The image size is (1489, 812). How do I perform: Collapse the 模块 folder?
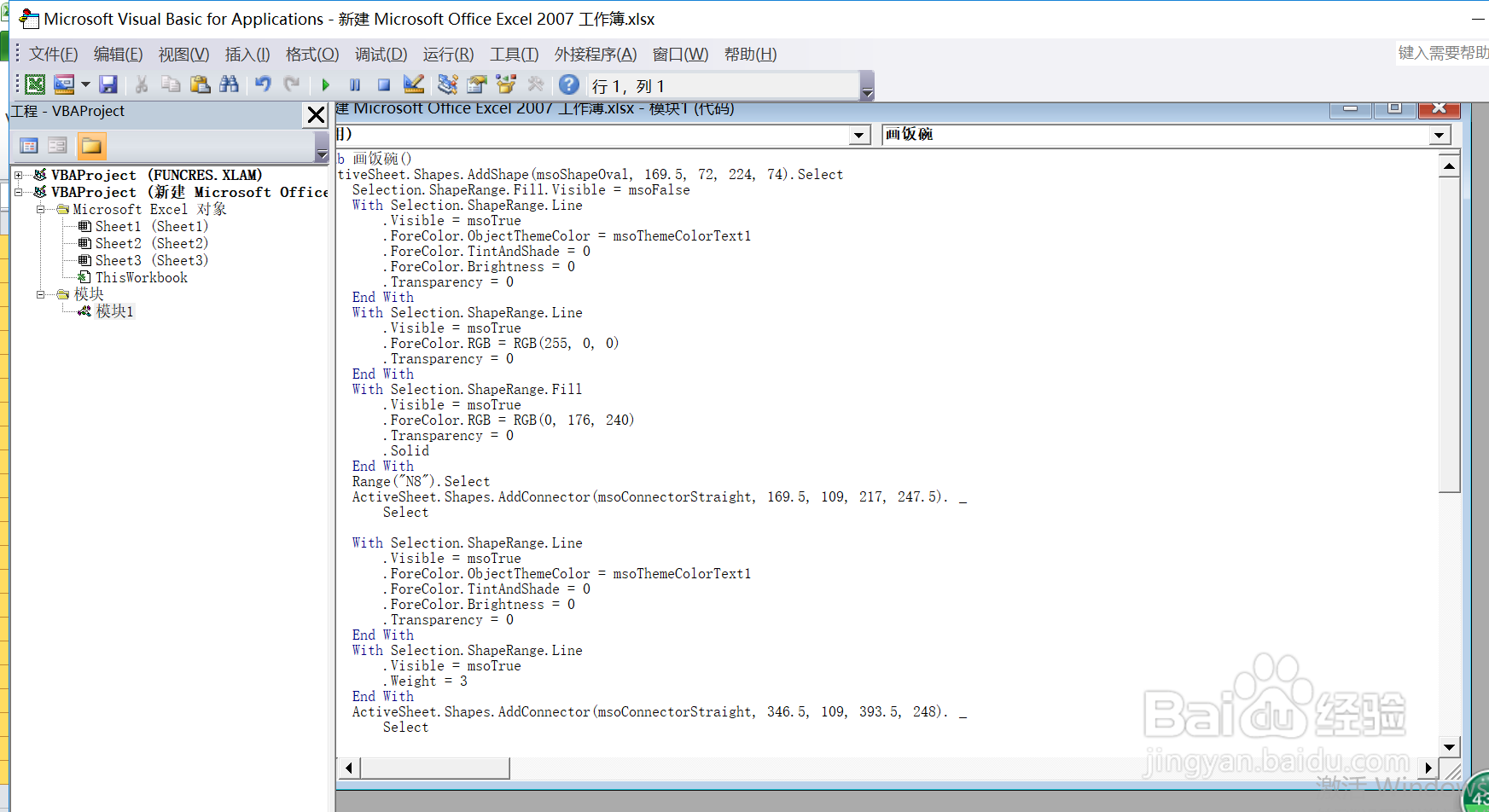(40, 294)
